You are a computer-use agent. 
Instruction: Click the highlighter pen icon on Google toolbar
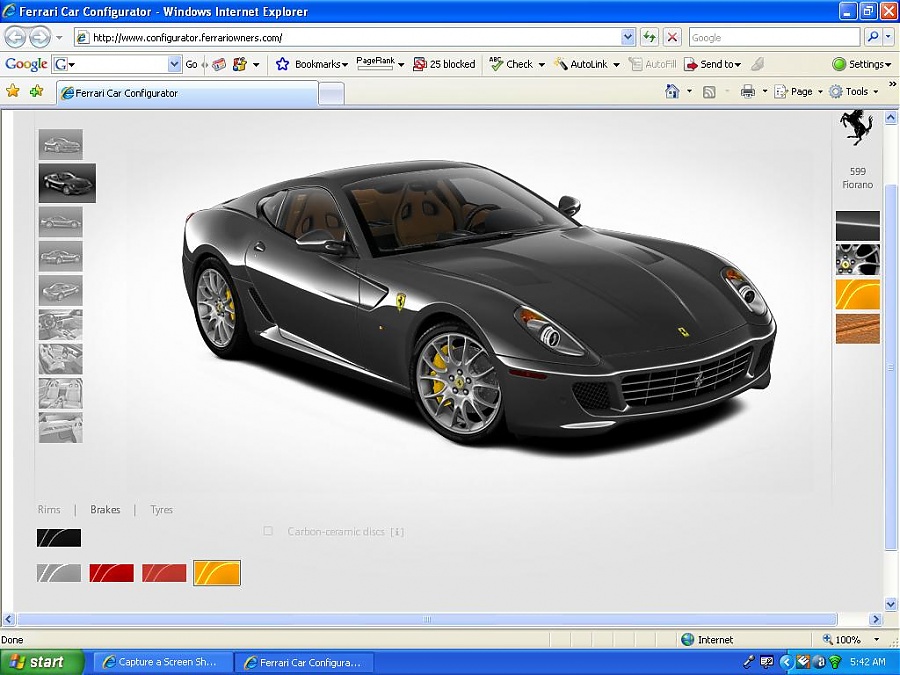click(758, 64)
